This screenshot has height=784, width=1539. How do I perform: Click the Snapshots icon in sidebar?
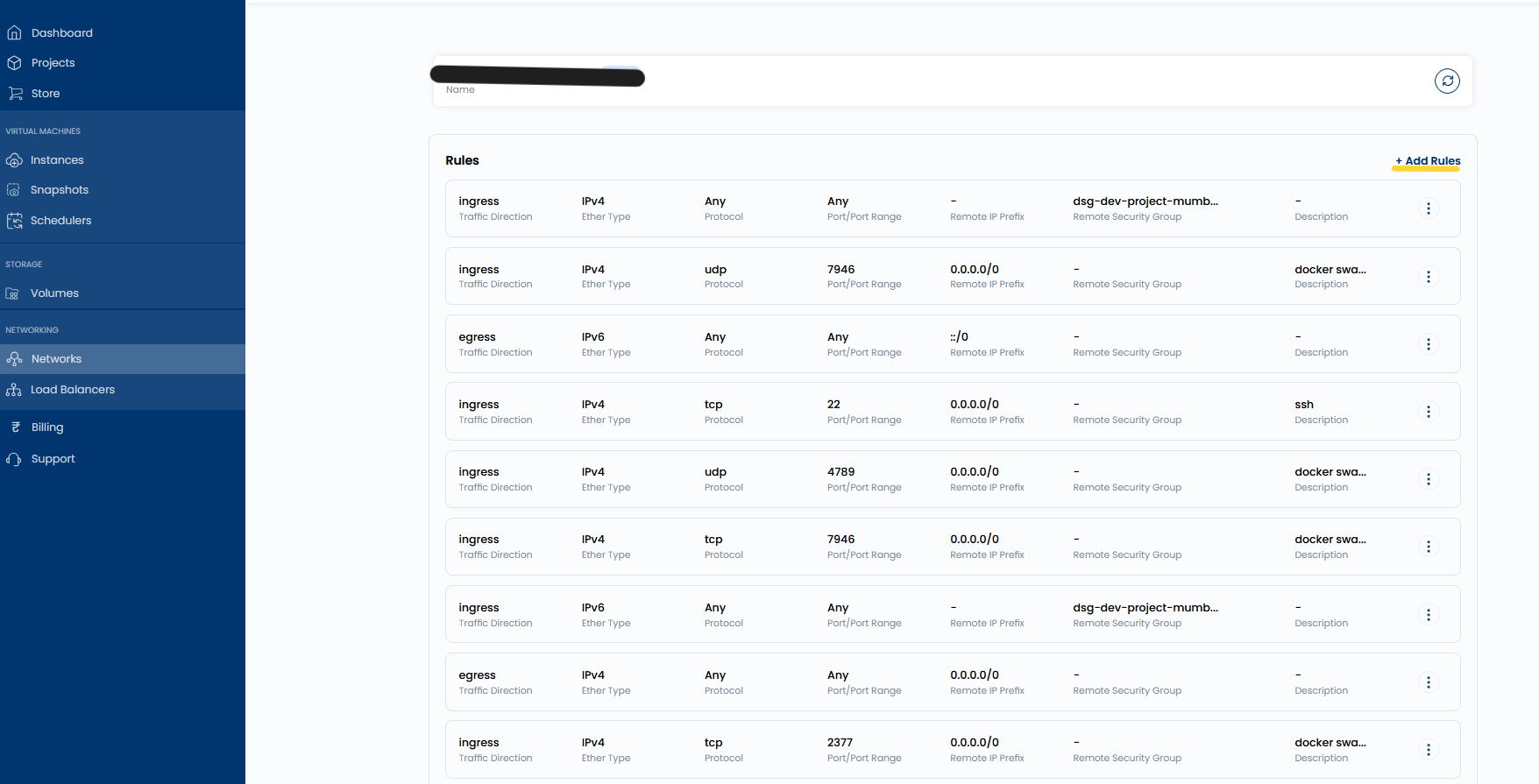[13, 190]
